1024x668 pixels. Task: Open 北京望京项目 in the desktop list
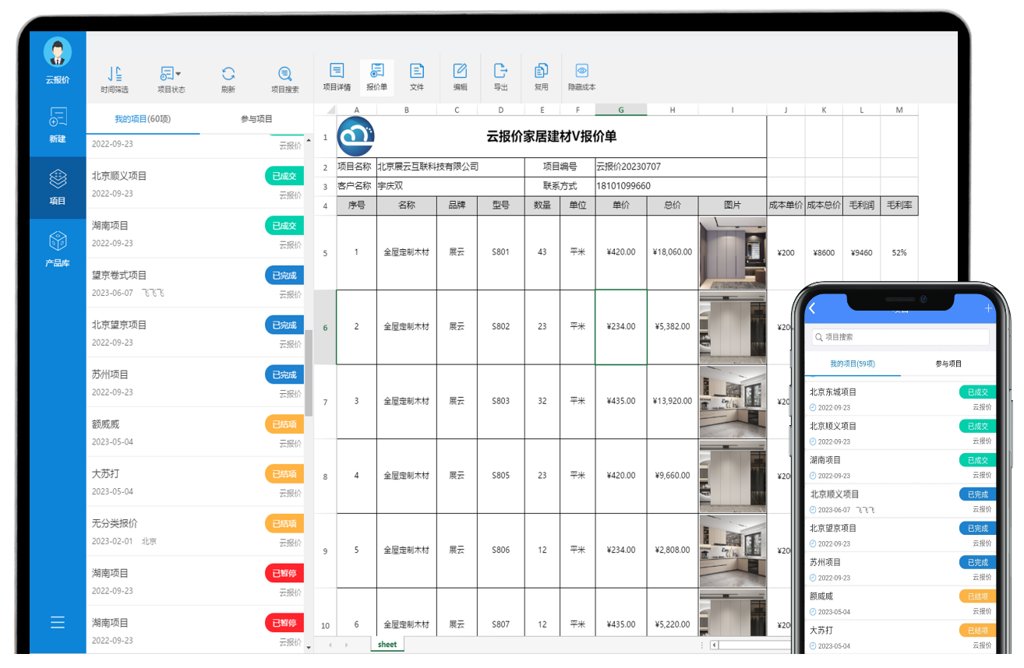tap(195, 333)
